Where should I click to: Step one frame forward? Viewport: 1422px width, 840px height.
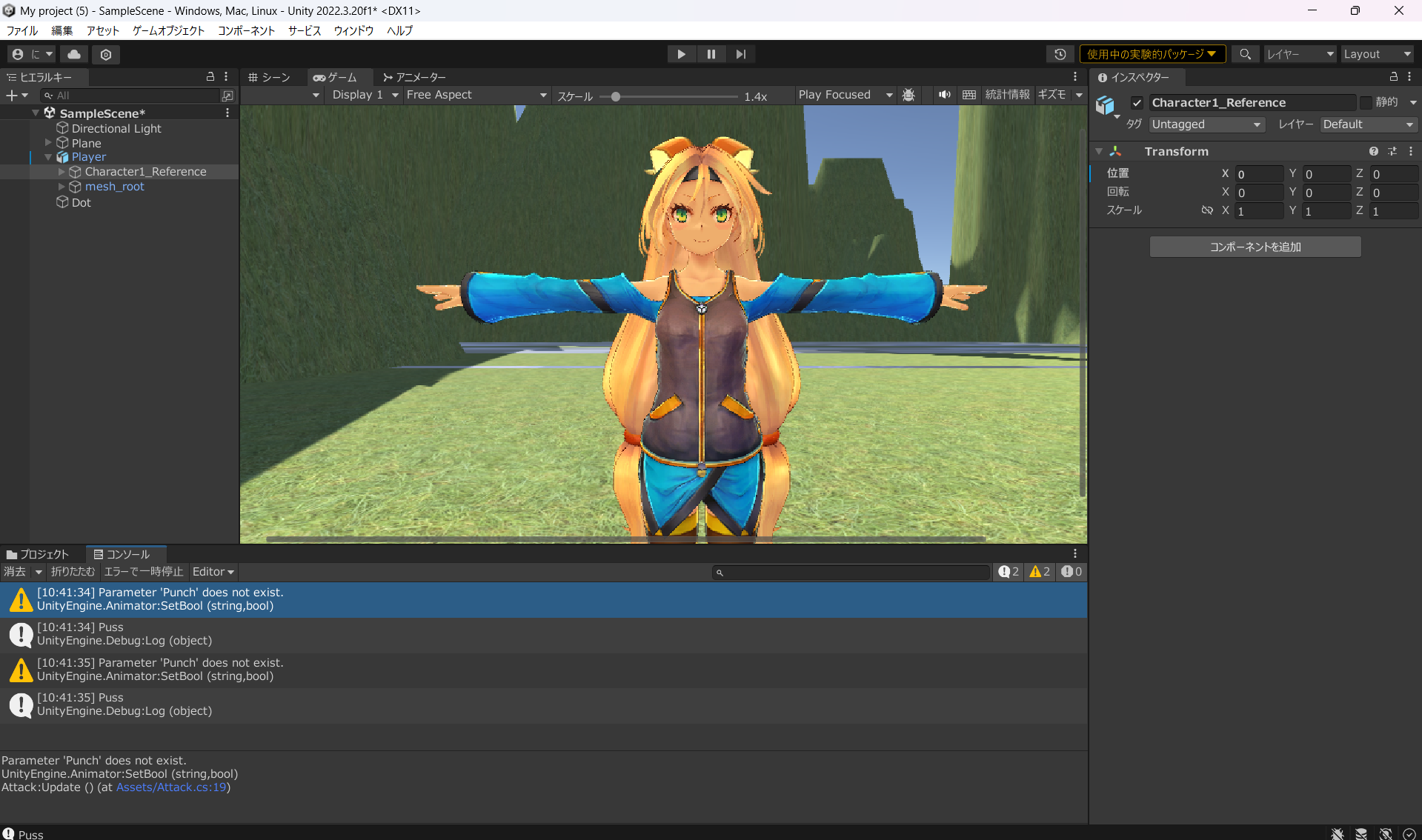(x=740, y=53)
